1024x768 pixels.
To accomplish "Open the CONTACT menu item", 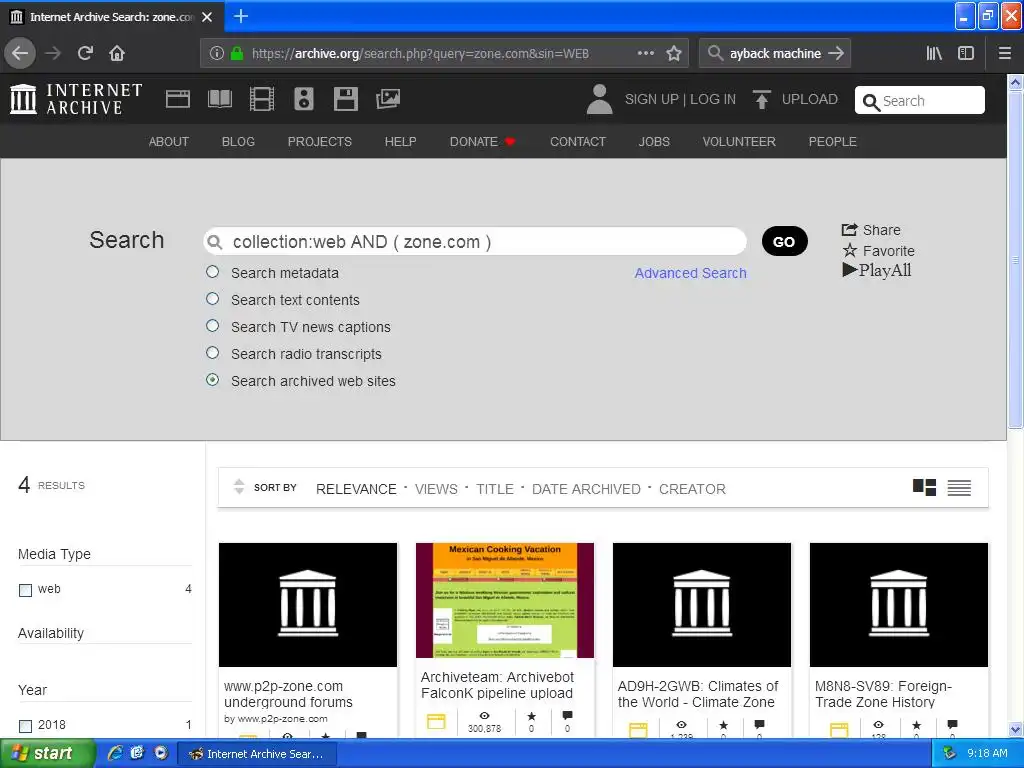I will click(x=578, y=142).
